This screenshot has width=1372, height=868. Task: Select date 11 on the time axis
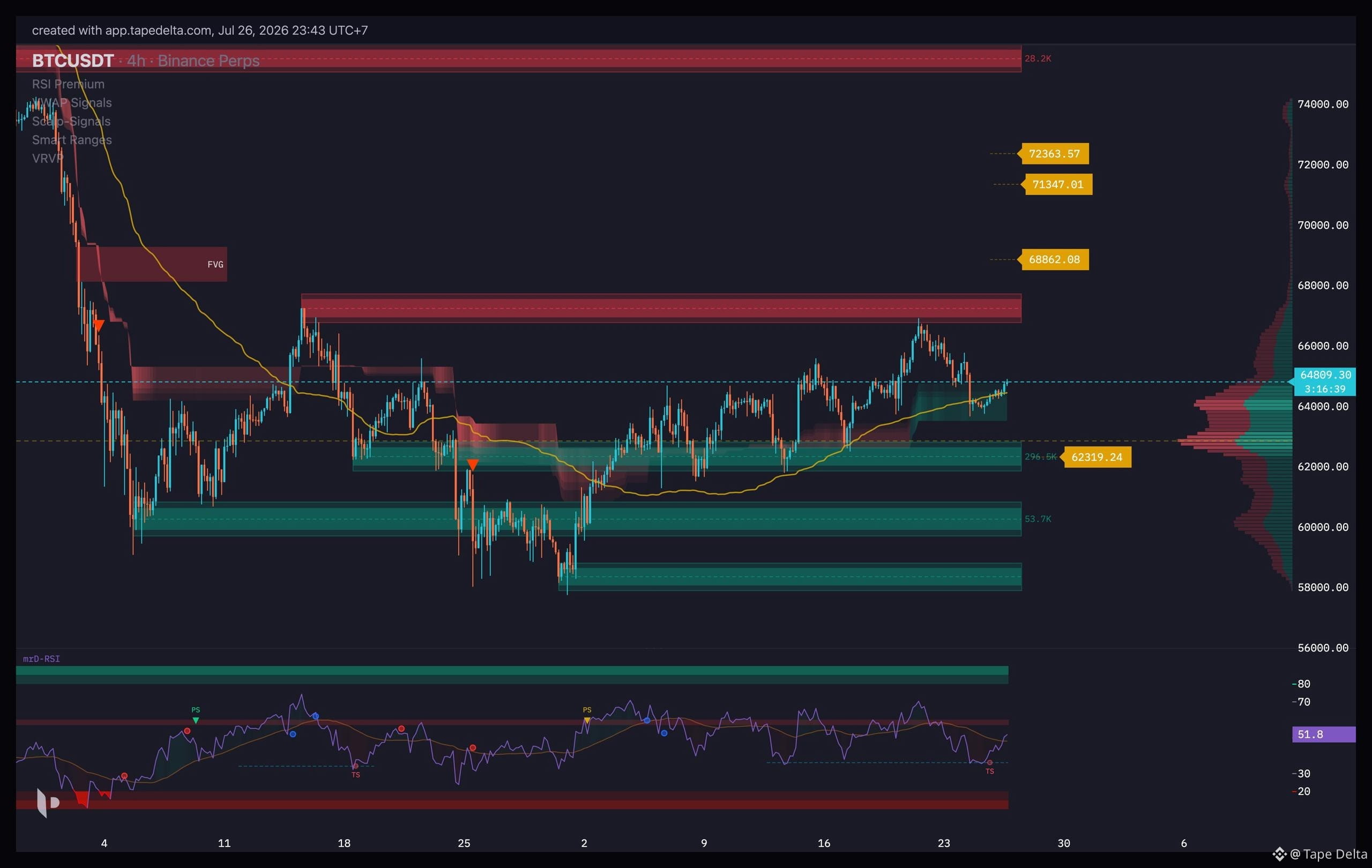pyautogui.click(x=224, y=843)
